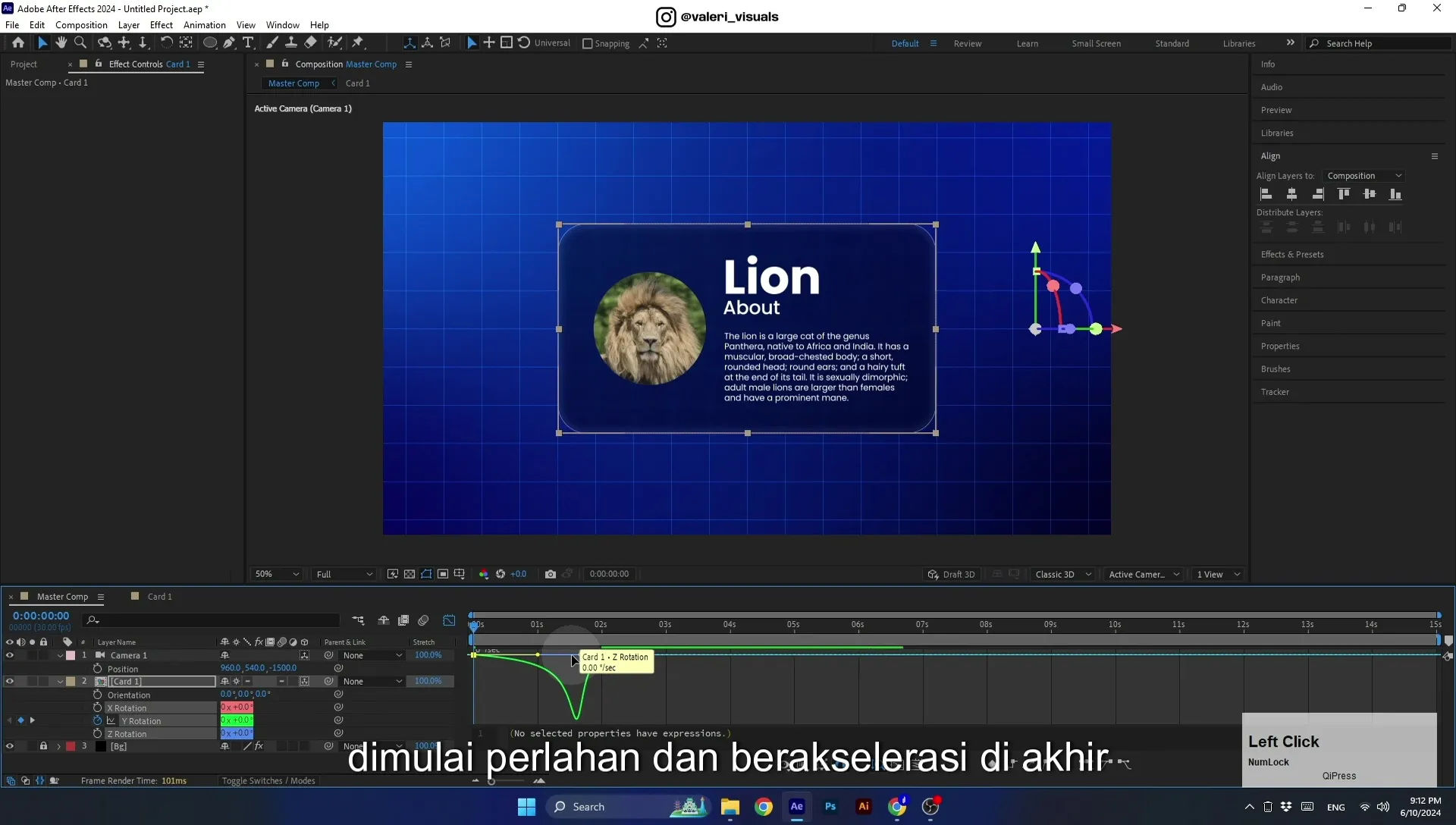Select the Eraser tool
The image size is (1456, 825).
pyautogui.click(x=310, y=43)
